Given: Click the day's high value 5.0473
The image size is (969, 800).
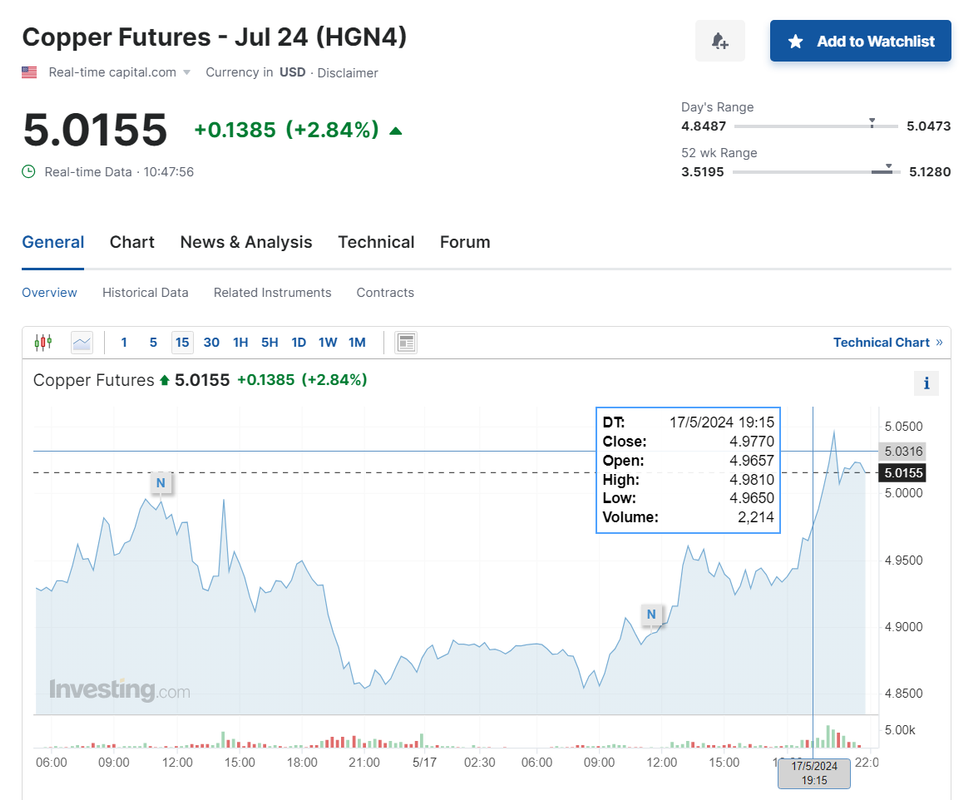Looking at the screenshot, I should point(928,126).
